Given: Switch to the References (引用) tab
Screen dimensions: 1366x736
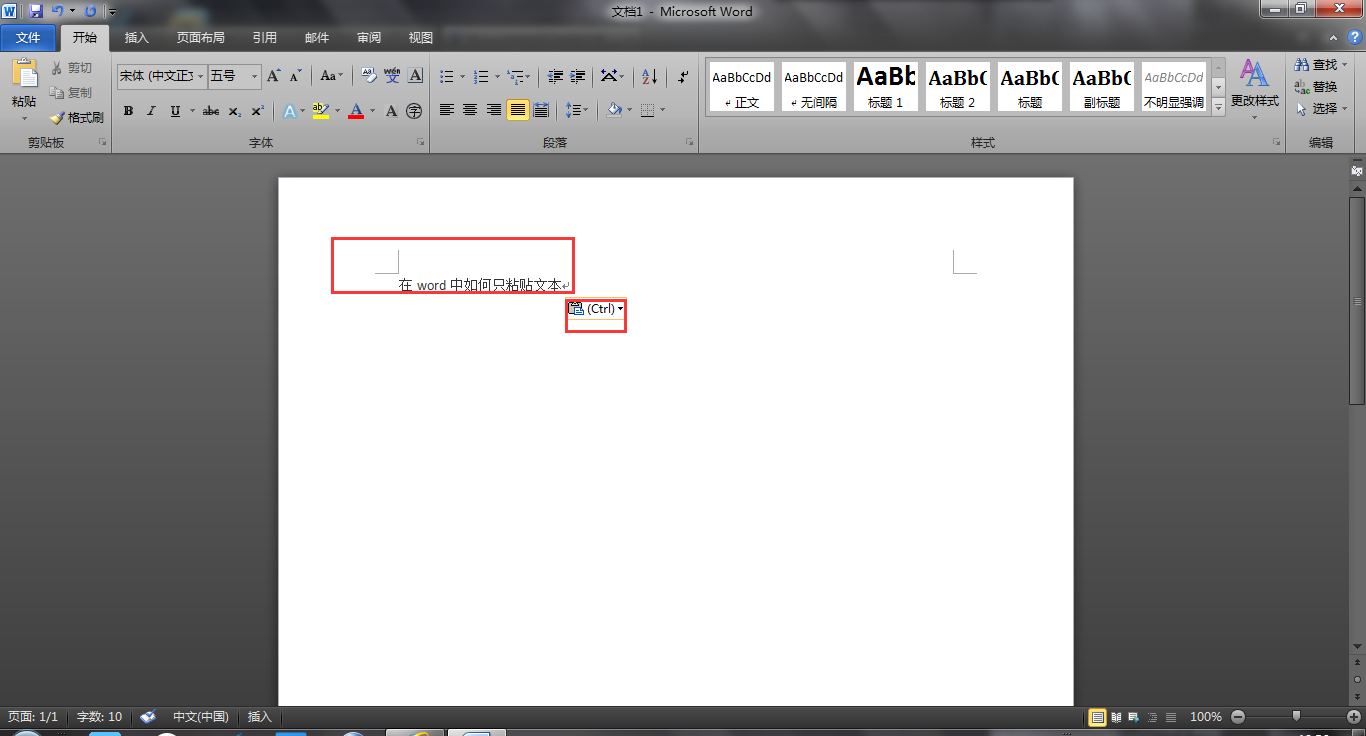Looking at the screenshot, I should click(264, 38).
